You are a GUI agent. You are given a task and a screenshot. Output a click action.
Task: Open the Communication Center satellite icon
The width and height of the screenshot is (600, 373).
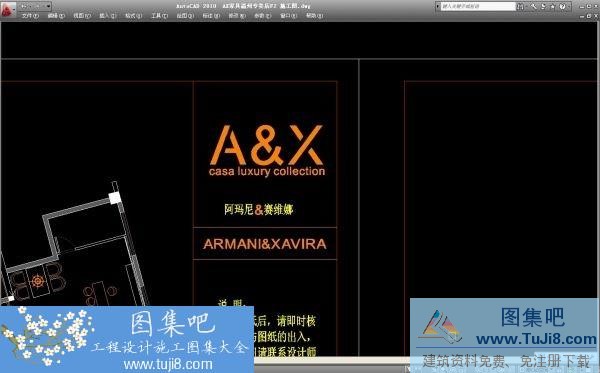click(x=543, y=7)
